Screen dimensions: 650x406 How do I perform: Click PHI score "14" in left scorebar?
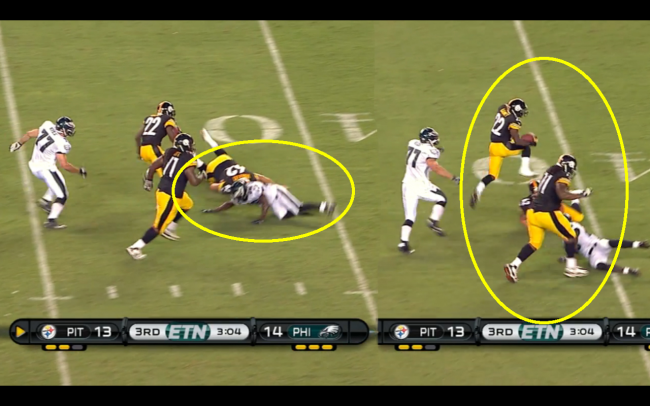tap(273, 332)
